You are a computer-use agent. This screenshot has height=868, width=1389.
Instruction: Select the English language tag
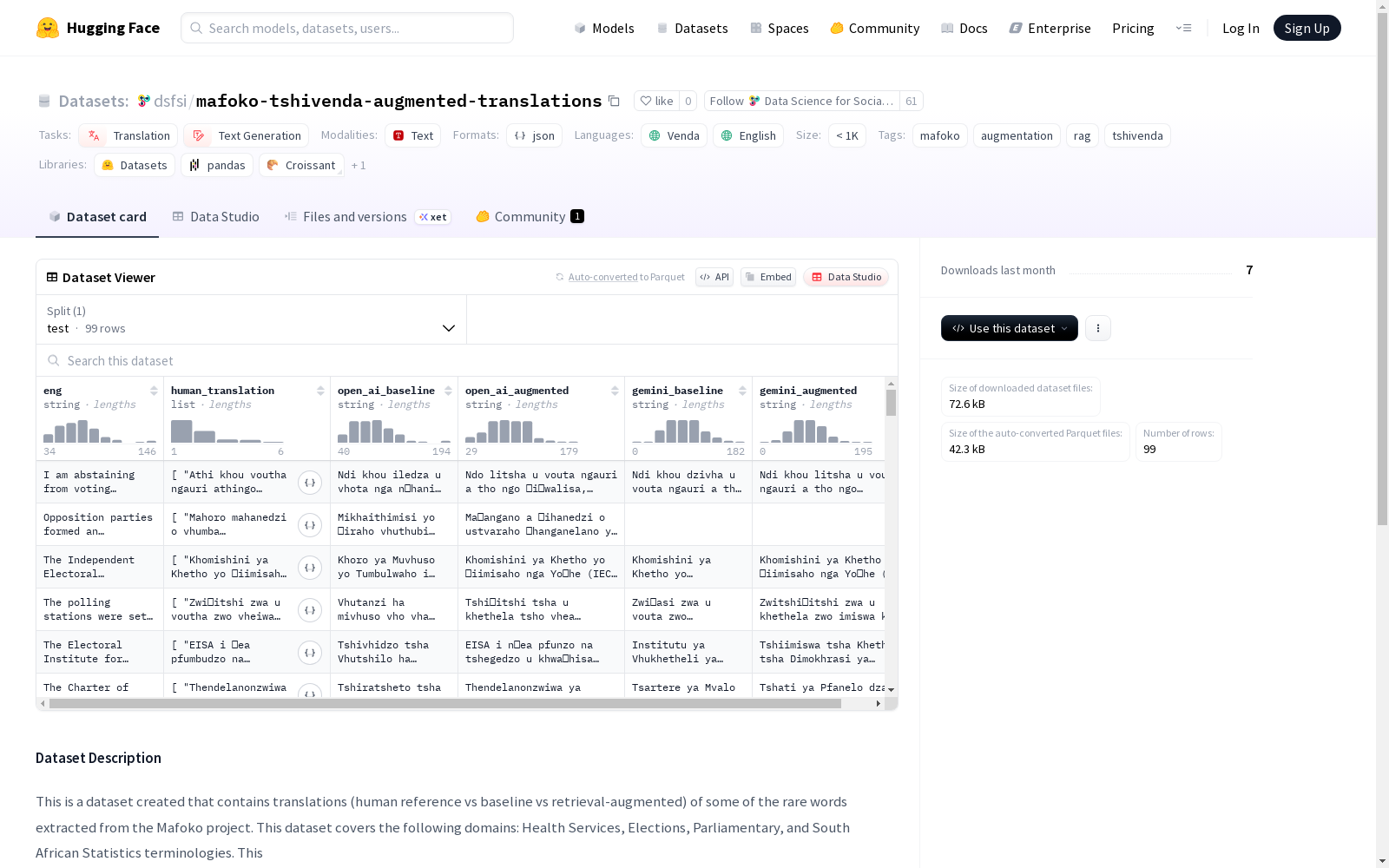[748, 135]
